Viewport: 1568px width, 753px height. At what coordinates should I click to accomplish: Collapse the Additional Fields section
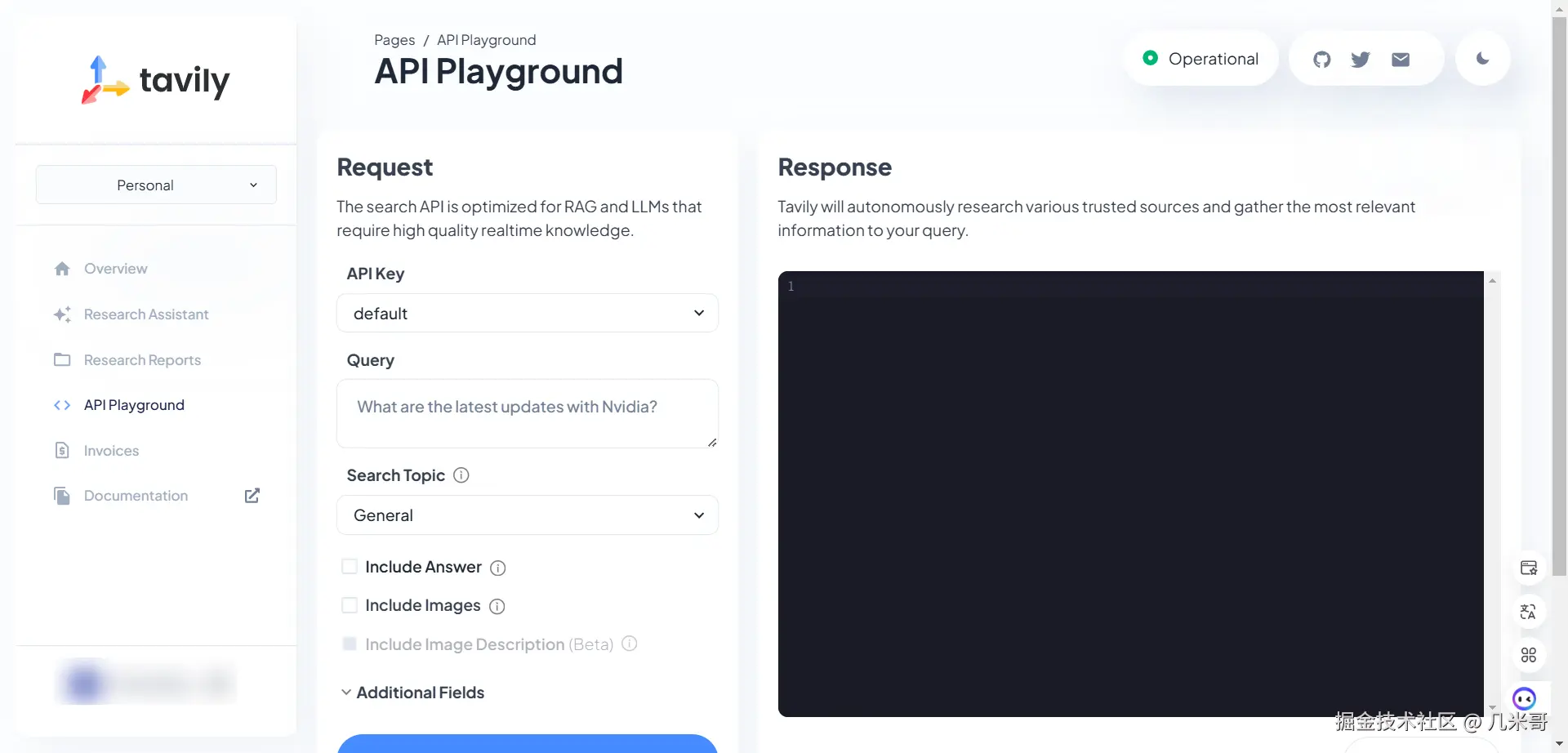pos(346,692)
